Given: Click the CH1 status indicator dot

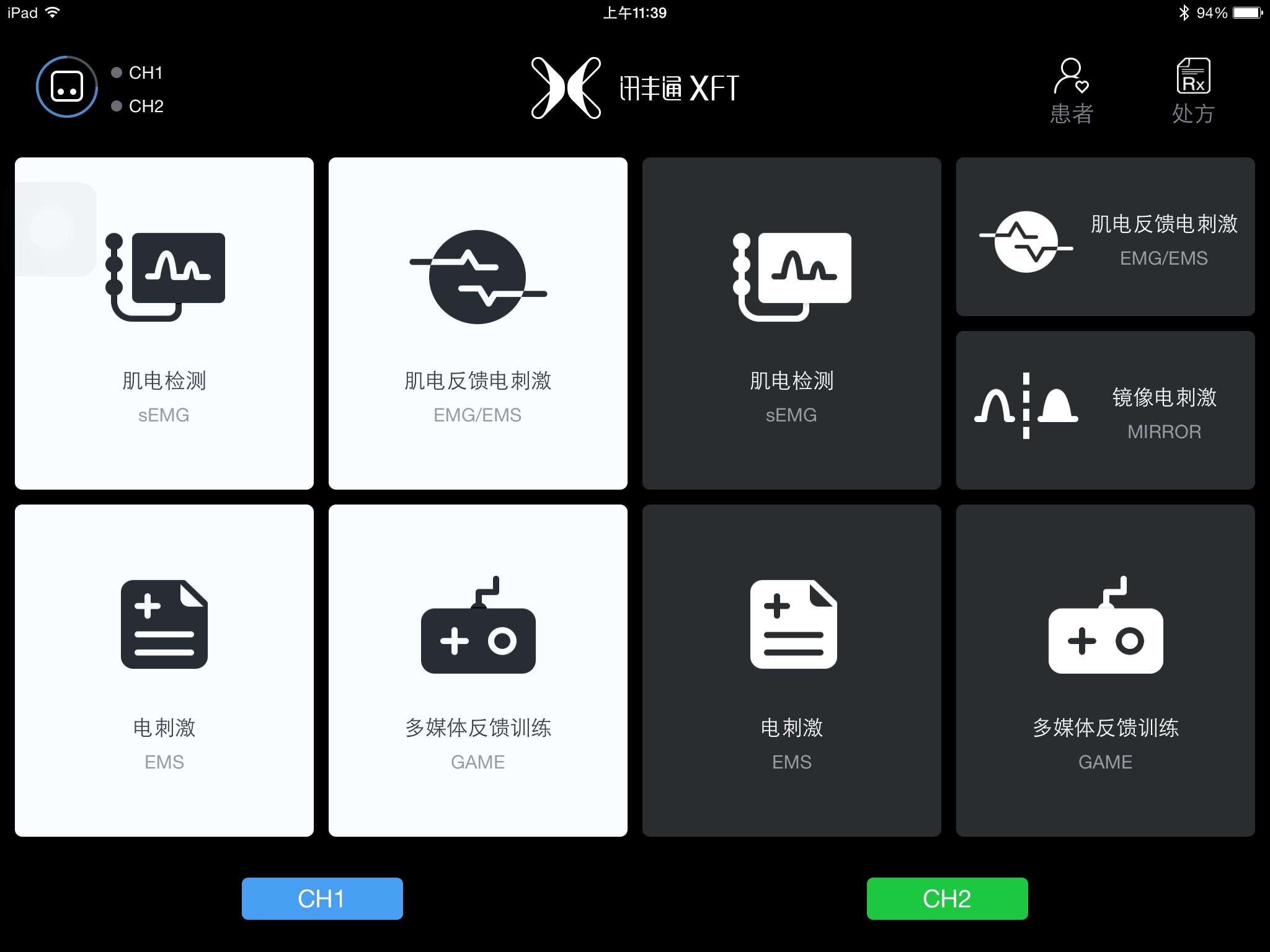Looking at the screenshot, I should point(117,73).
